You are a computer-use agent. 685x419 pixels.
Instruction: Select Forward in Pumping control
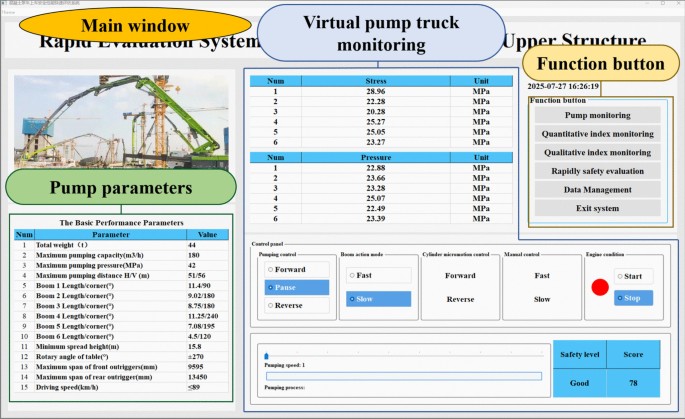pos(297,270)
